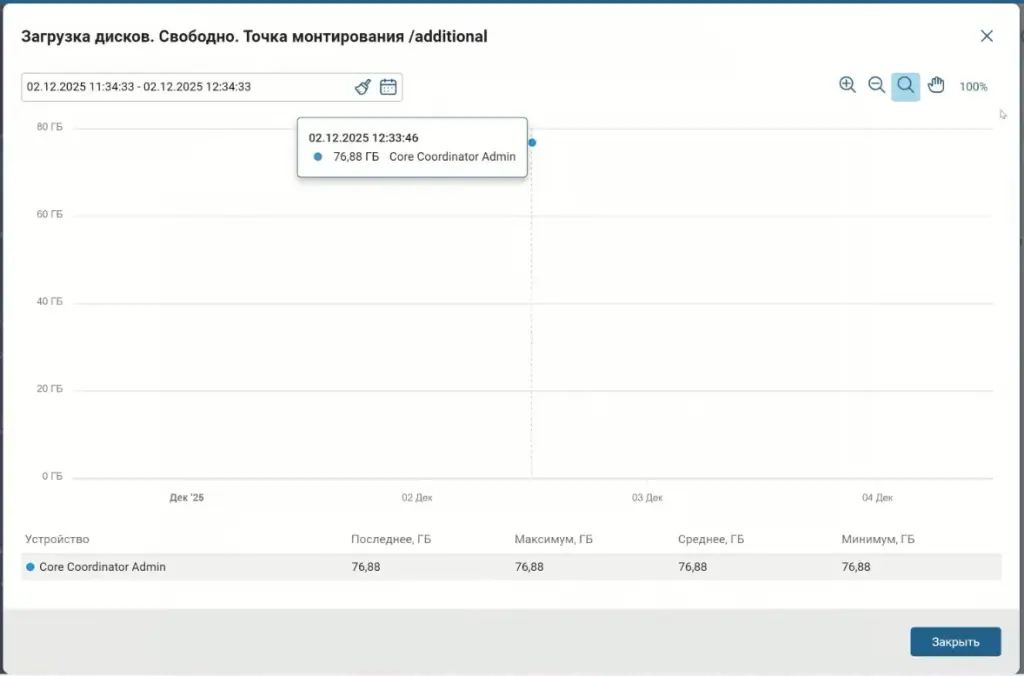This screenshot has height=676, width=1024.
Task: Toggle the Core Coordinator Admin series dot
Action: click(x=30, y=566)
